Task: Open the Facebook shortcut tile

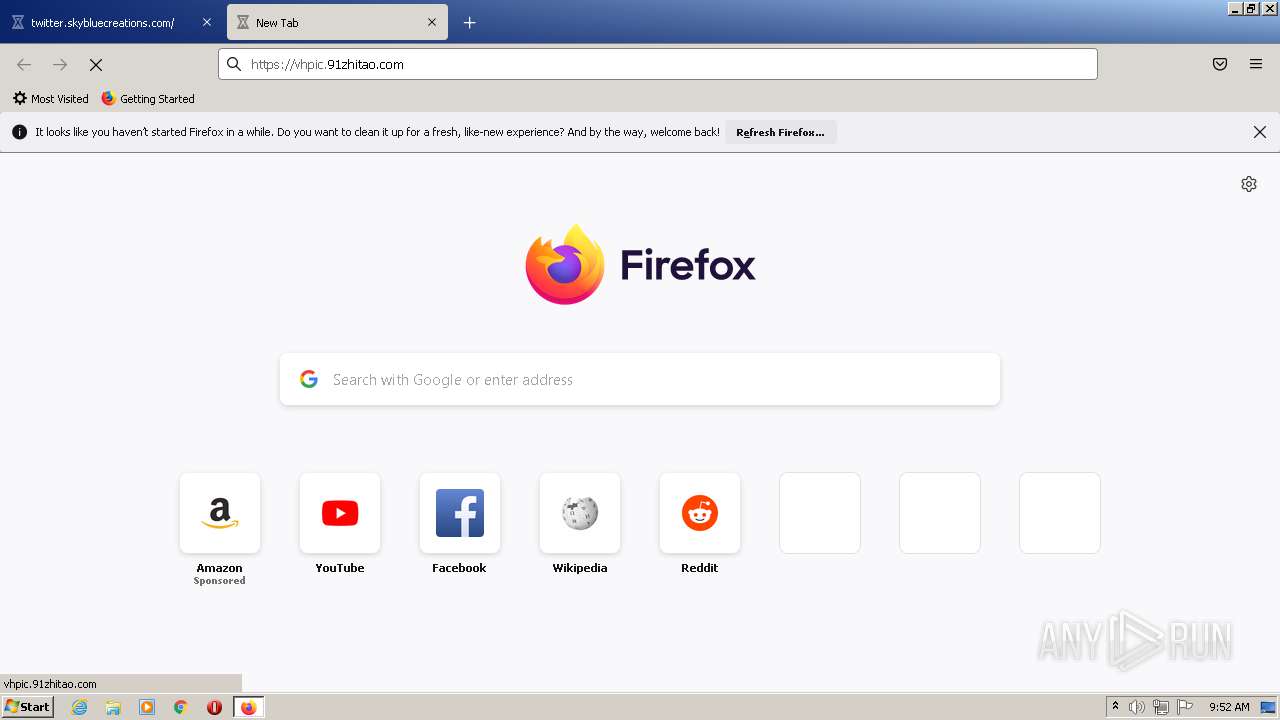Action: (x=460, y=513)
